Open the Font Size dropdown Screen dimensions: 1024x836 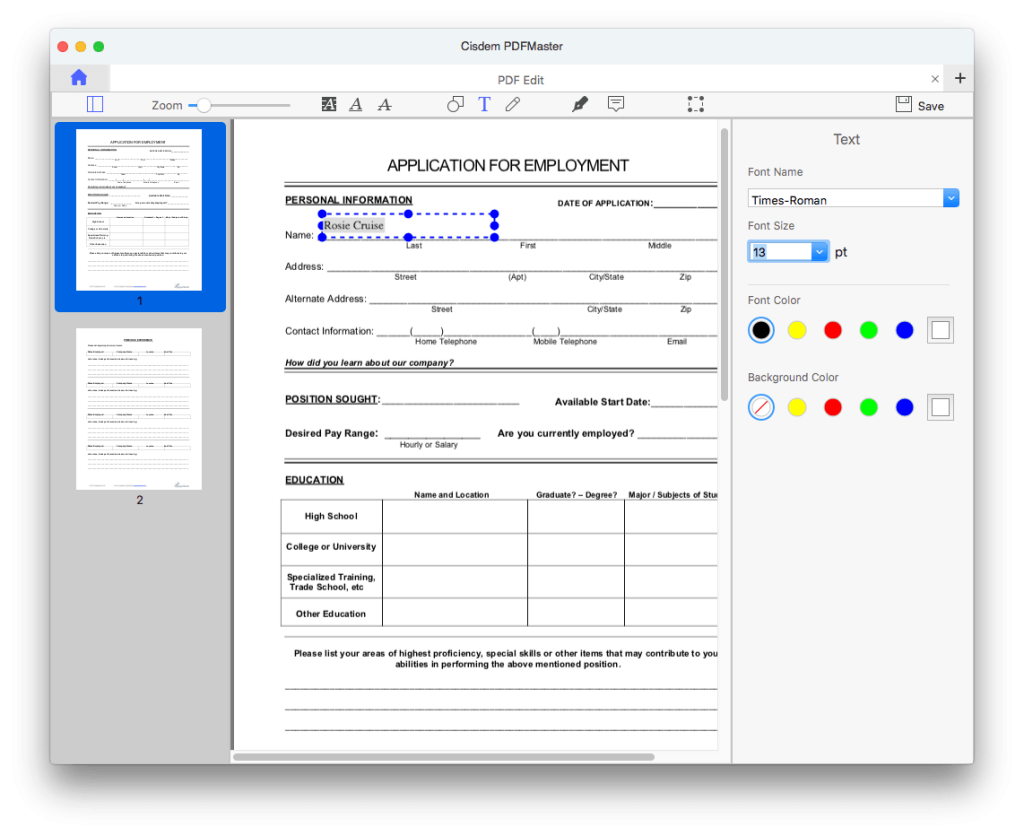(x=819, y=251)
